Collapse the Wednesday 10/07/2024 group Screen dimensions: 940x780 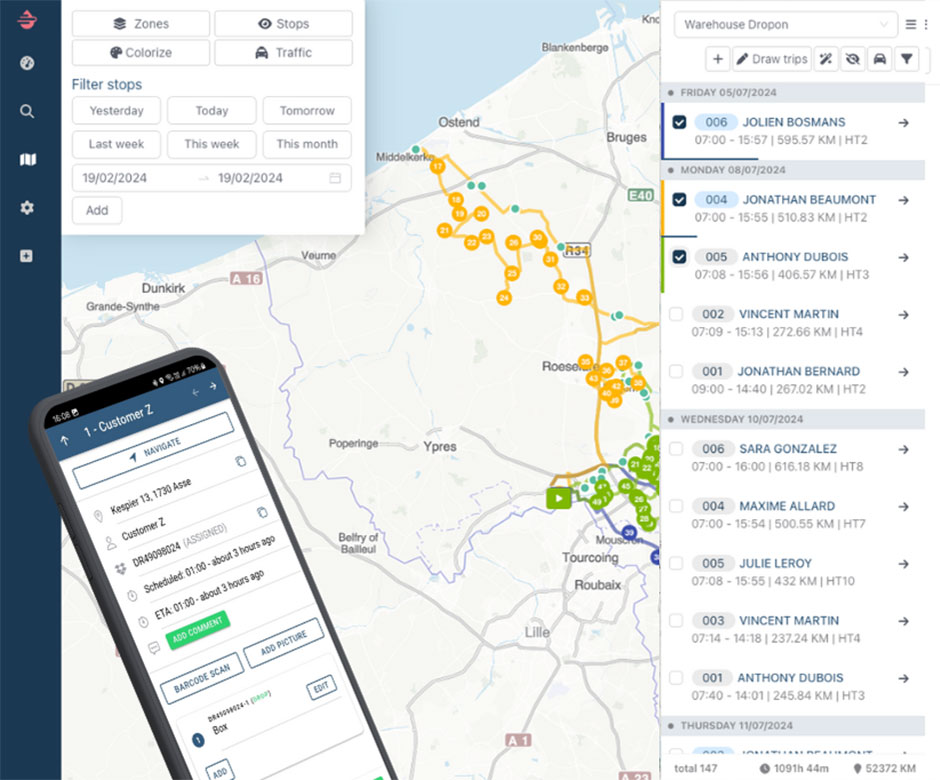coord(793,419)
